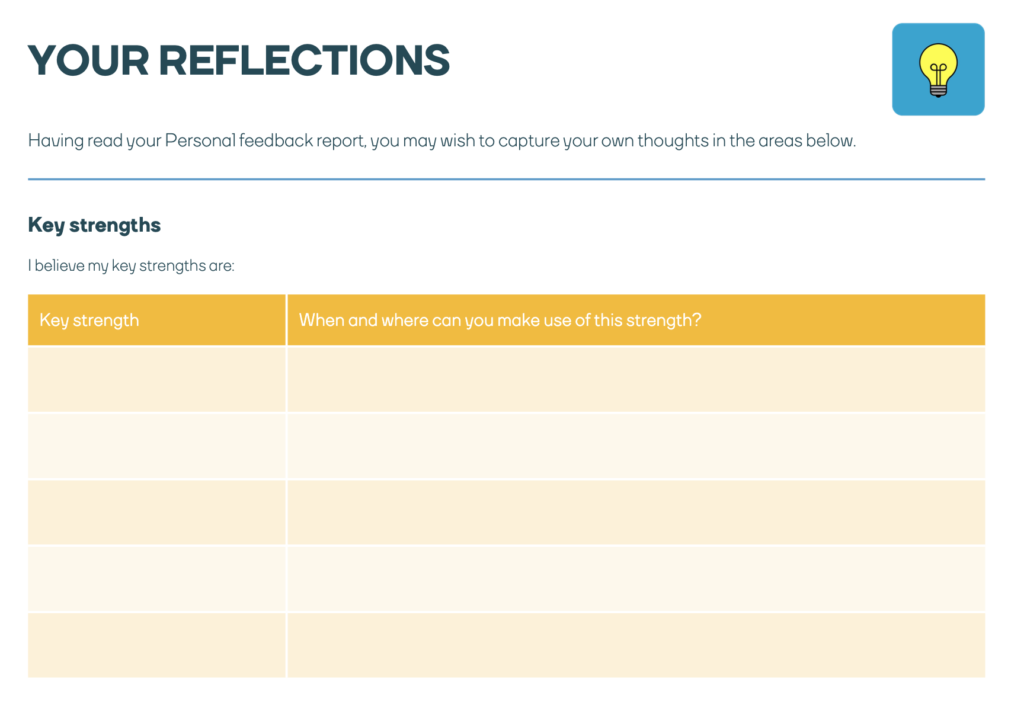Select the fourth row Key strength field
The image size is (1024, 705).
coord(156,578)
